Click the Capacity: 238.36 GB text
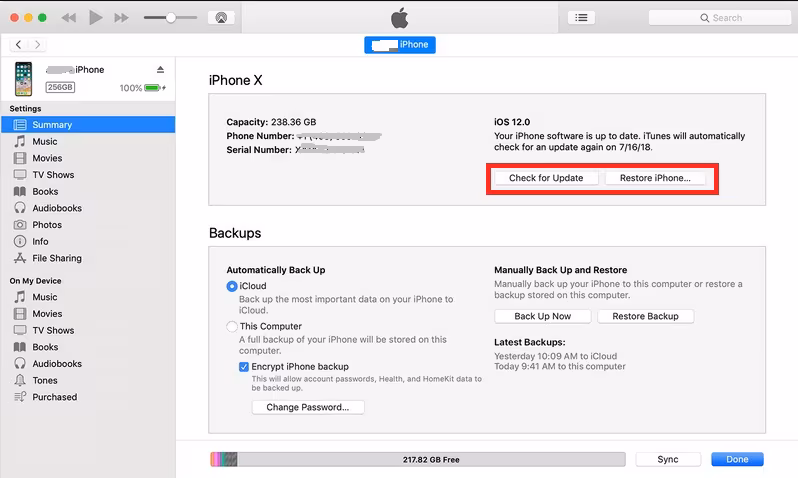The height and width of the screenshot is (478, 798). click(271, 122)
